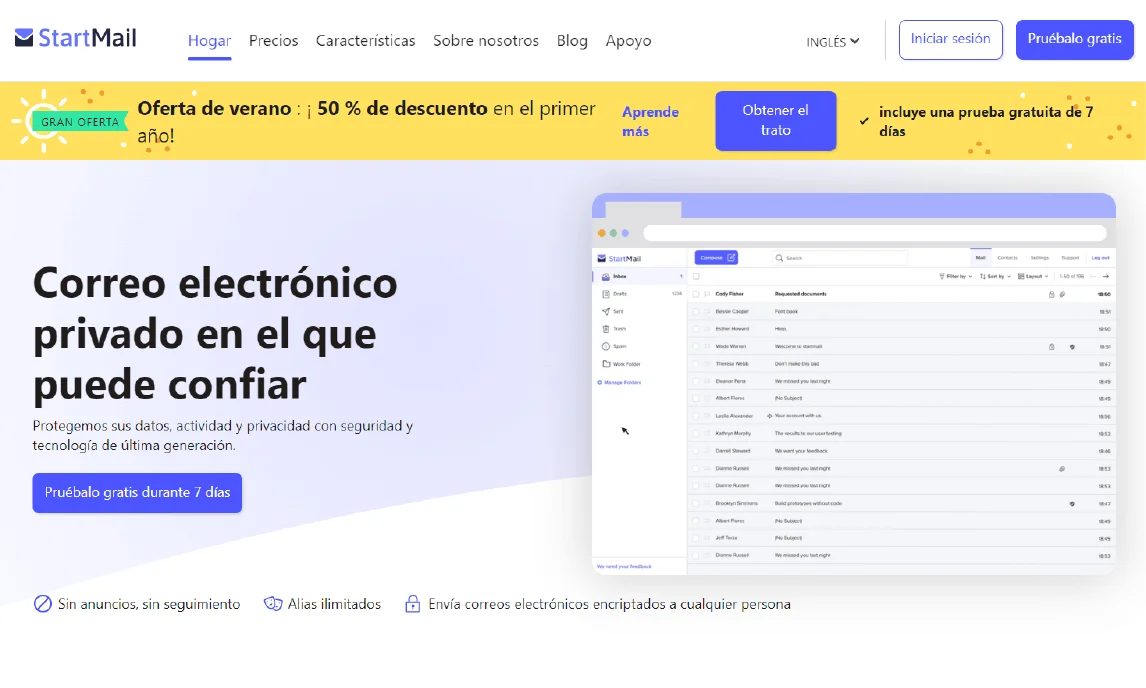
Task: Click the mask icon beside Alias ilimitados
Action: 272,604
